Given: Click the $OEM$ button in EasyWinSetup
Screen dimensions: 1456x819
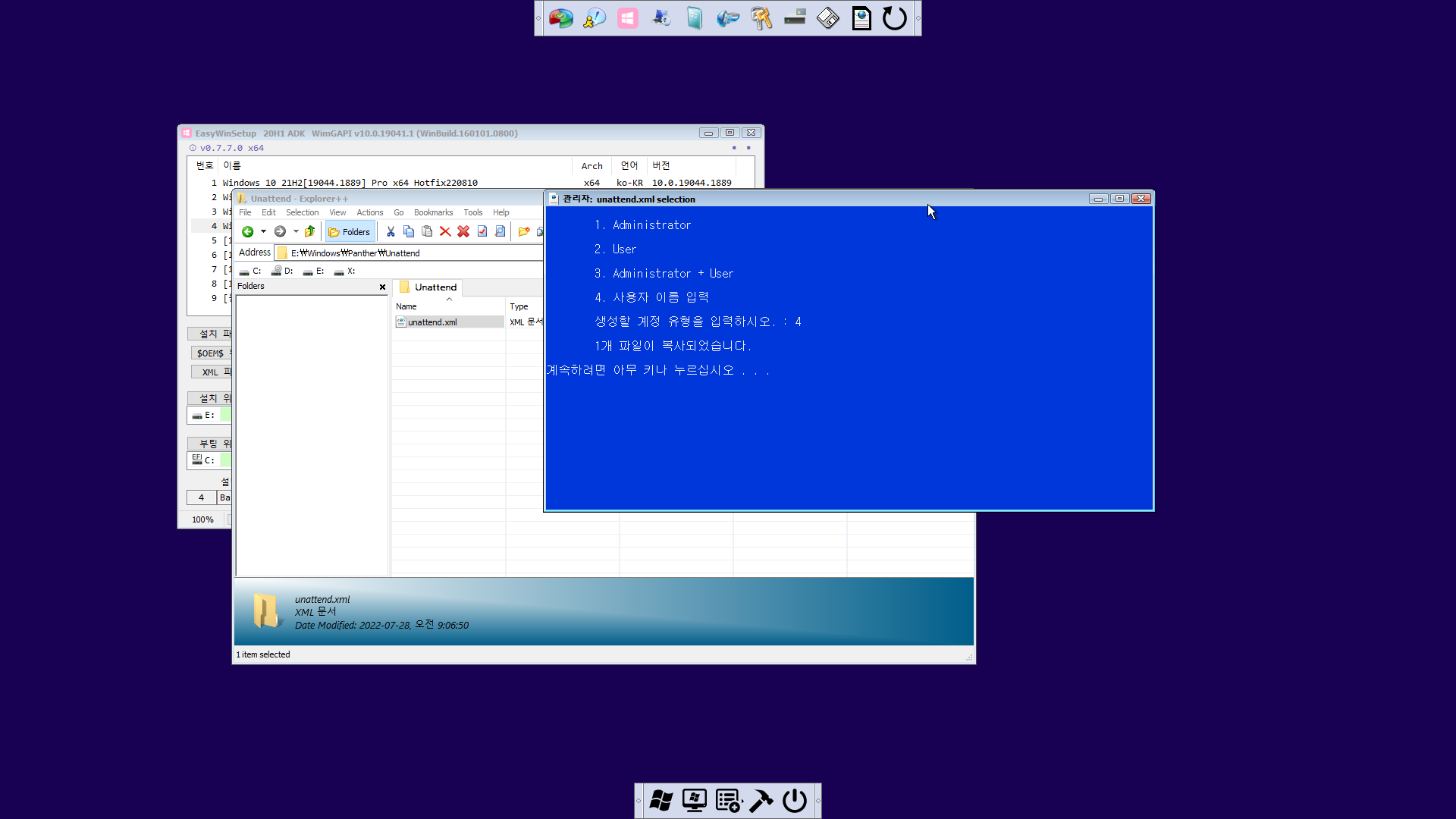Looking at the screenshot, I should pos(211,353).
